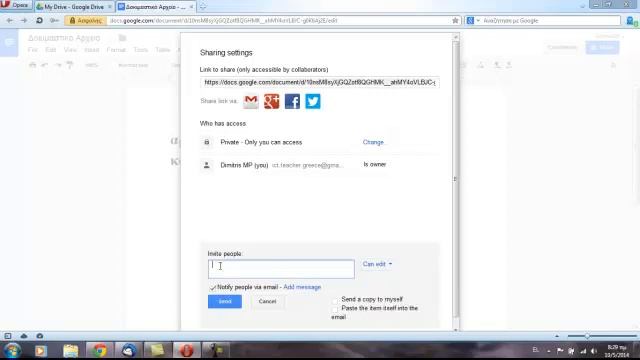Open the Edit menu in background document
The image size is (640, 360).
51,50
